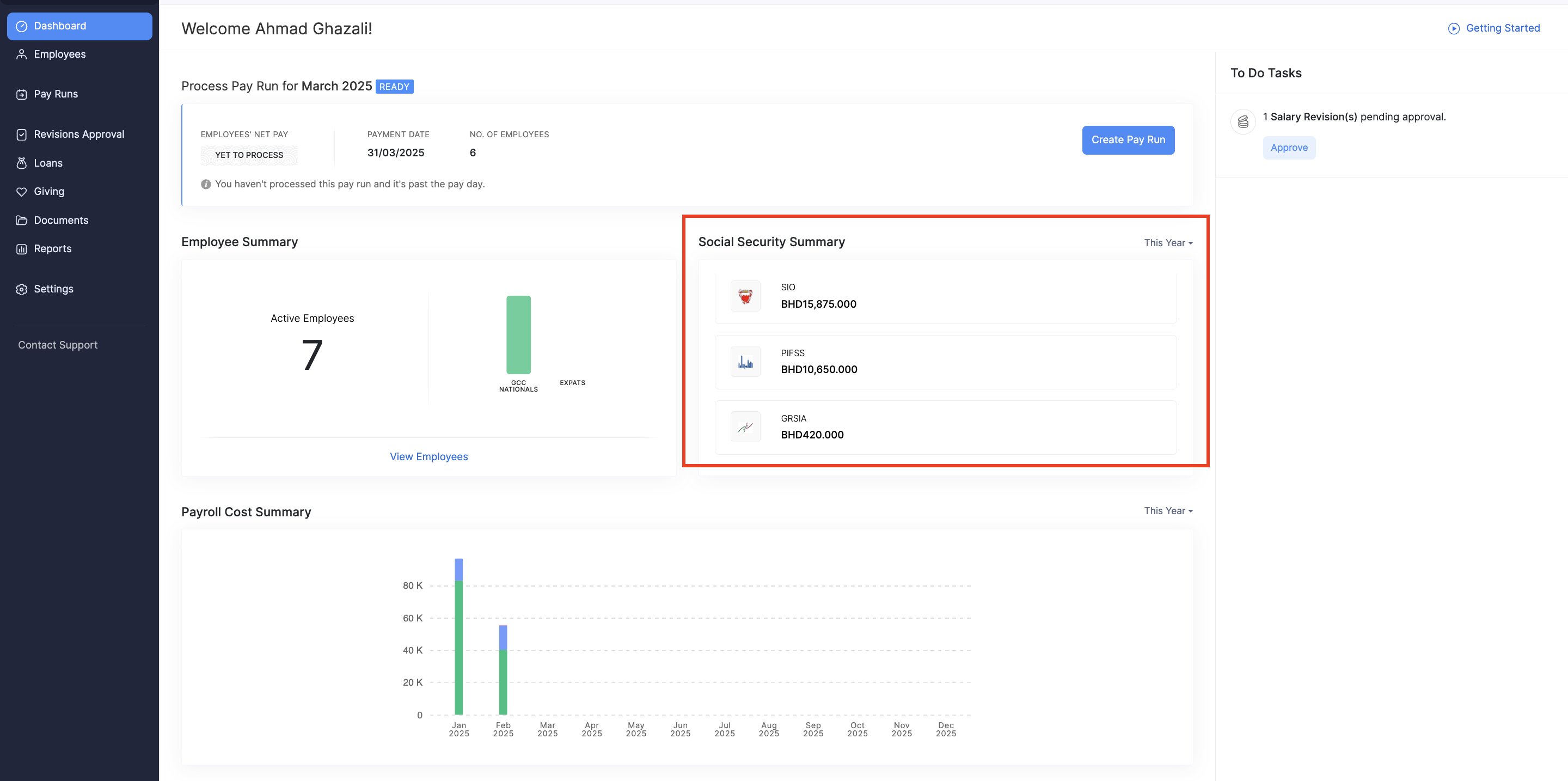Click the GRSIA organization logo icon

[x=745, y=427]
